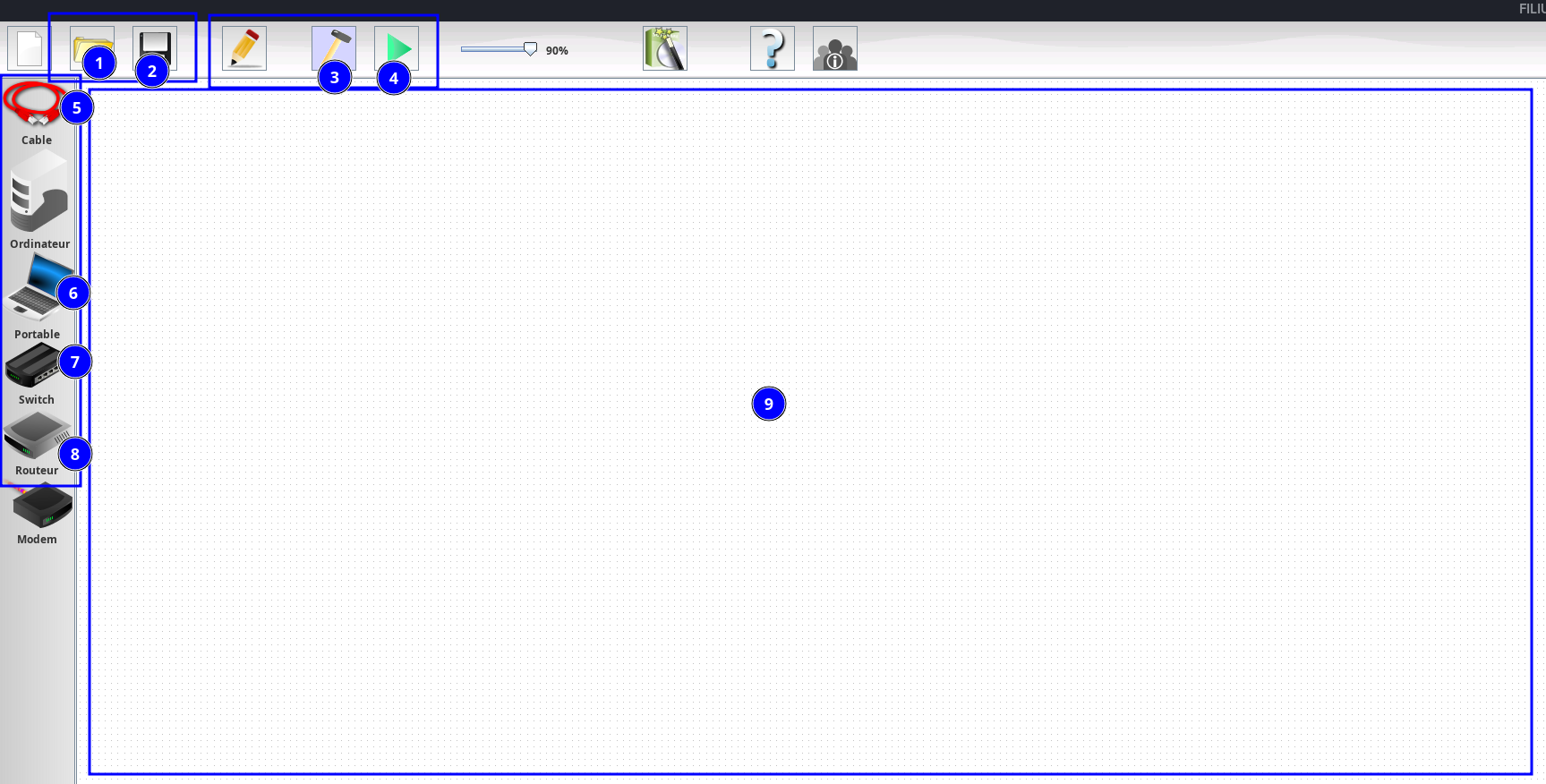The width and height of the screenshot is (1546, 784).
Task: Pick the Portable laptop component
Action: point(38,296)
